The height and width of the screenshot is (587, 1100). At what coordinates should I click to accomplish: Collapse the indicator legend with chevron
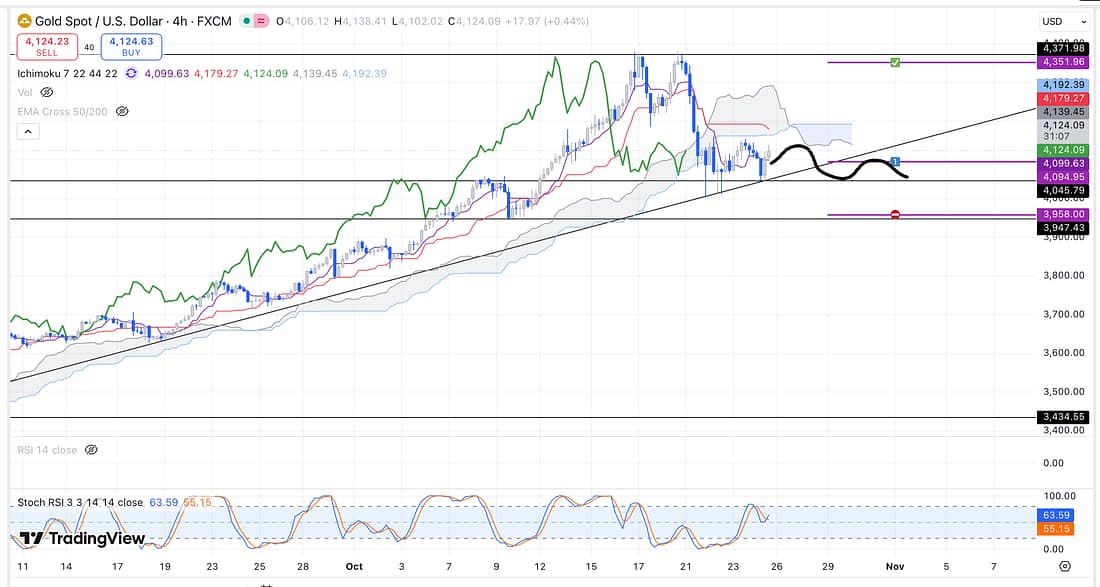(27, 131)
